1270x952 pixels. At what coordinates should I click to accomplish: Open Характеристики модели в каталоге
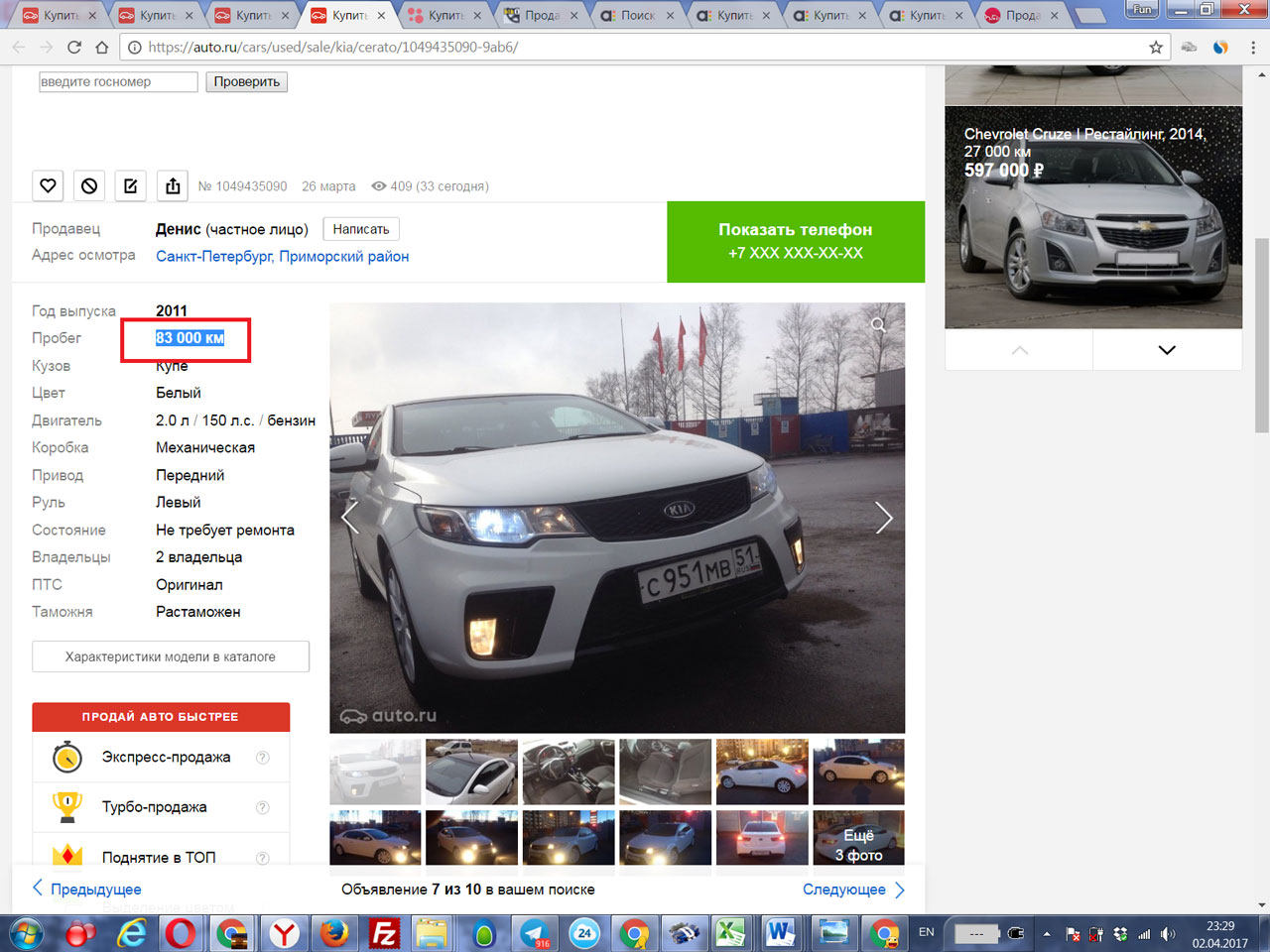(171, 656)
